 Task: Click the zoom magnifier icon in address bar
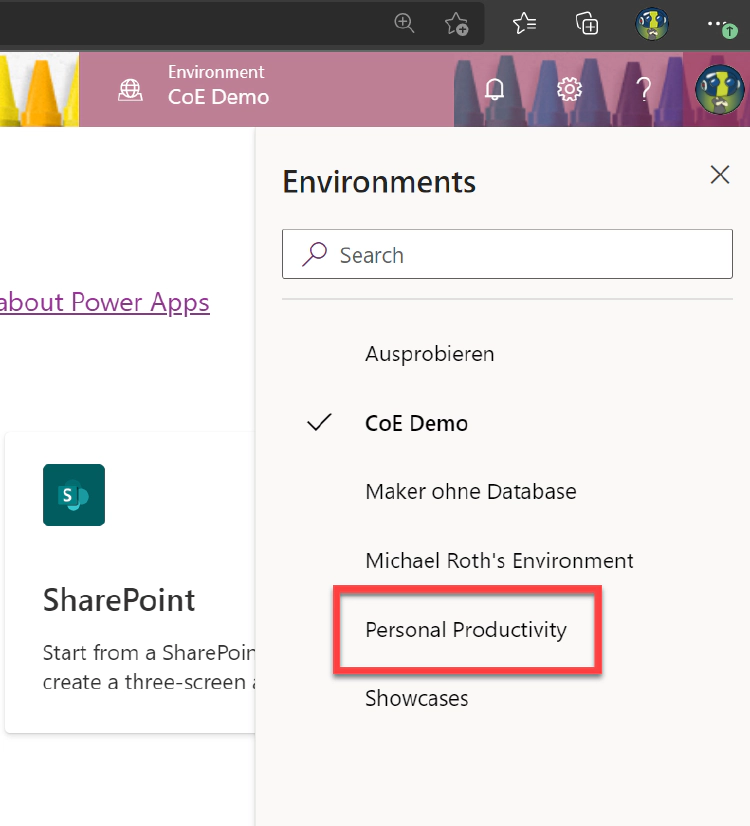405,24
